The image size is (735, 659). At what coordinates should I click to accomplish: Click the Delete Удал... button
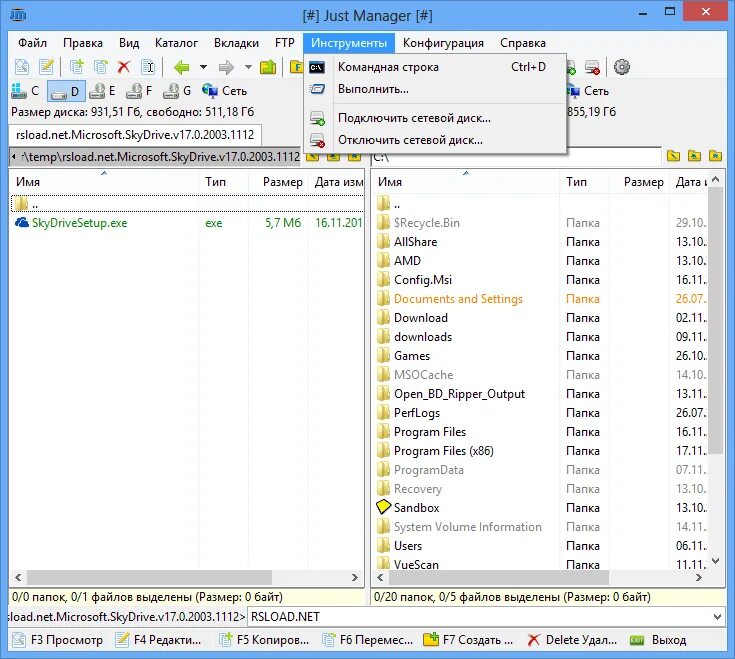[571, 640]
